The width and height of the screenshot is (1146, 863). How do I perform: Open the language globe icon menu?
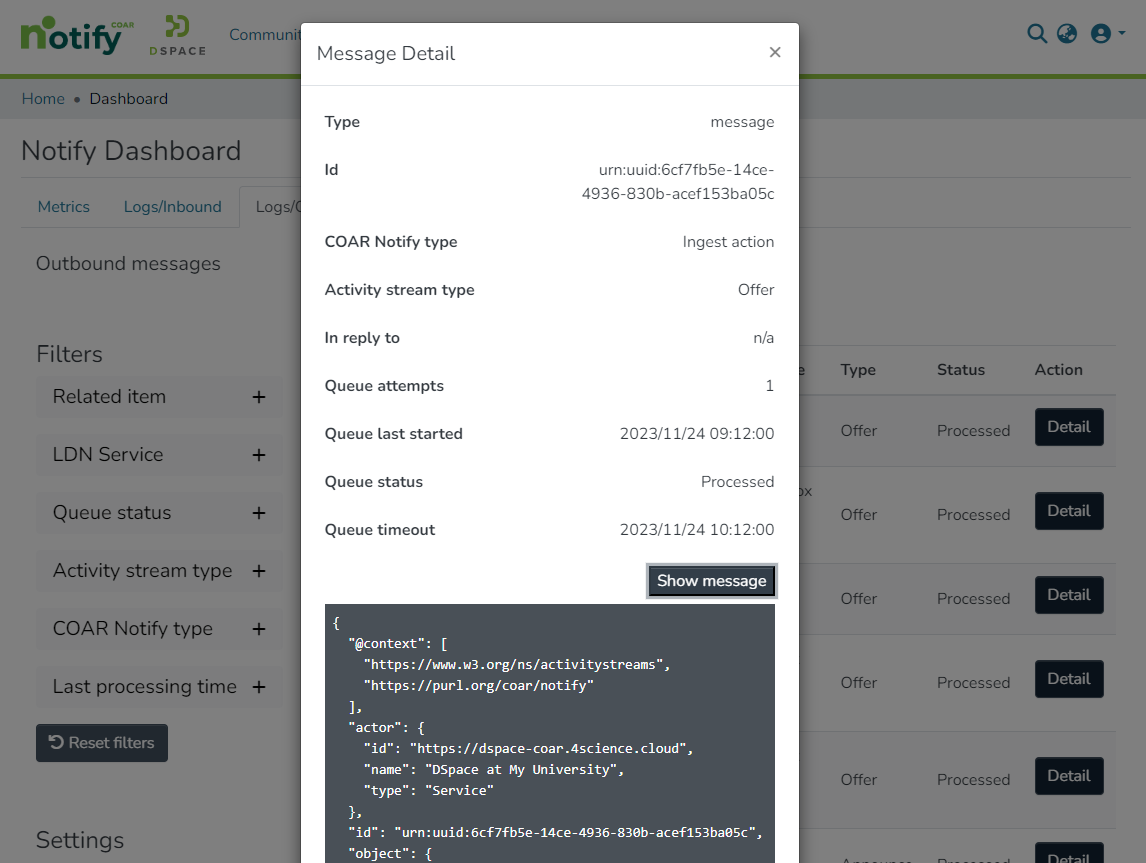[x=1067, y=34]
